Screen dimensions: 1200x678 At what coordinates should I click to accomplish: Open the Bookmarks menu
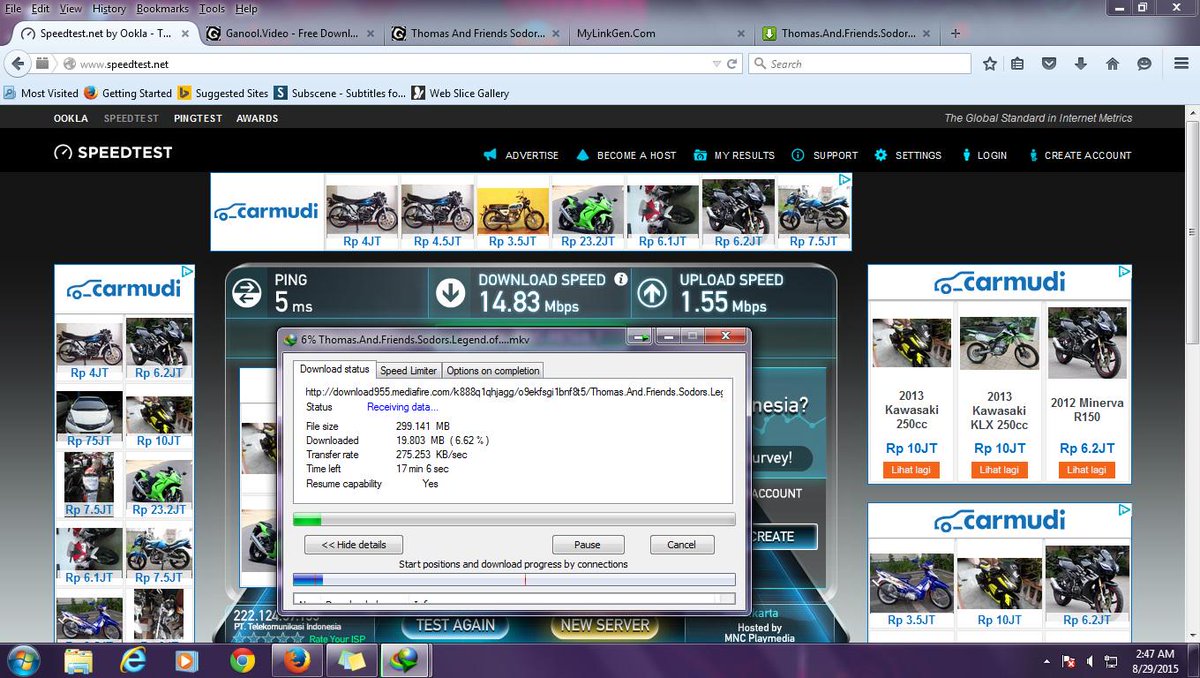tap(162, 8)
